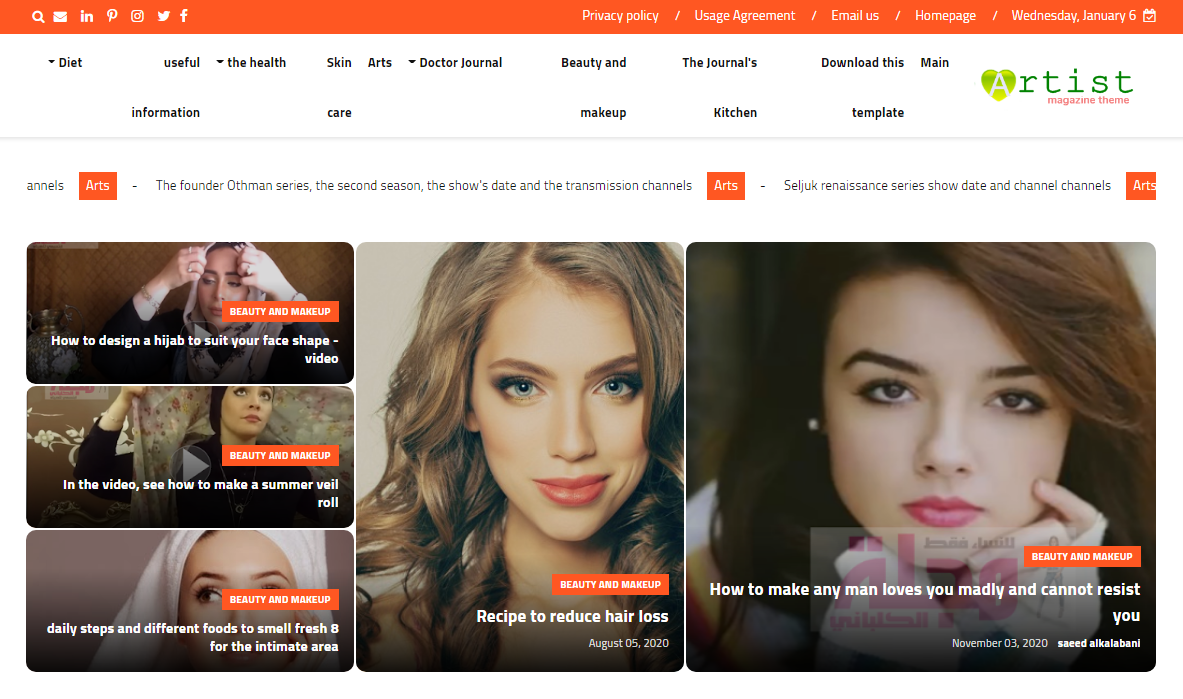The width and height of the screenshot is (1183, 699).
Task: Open the Instagram social icon
Action: tap(137, 16)
